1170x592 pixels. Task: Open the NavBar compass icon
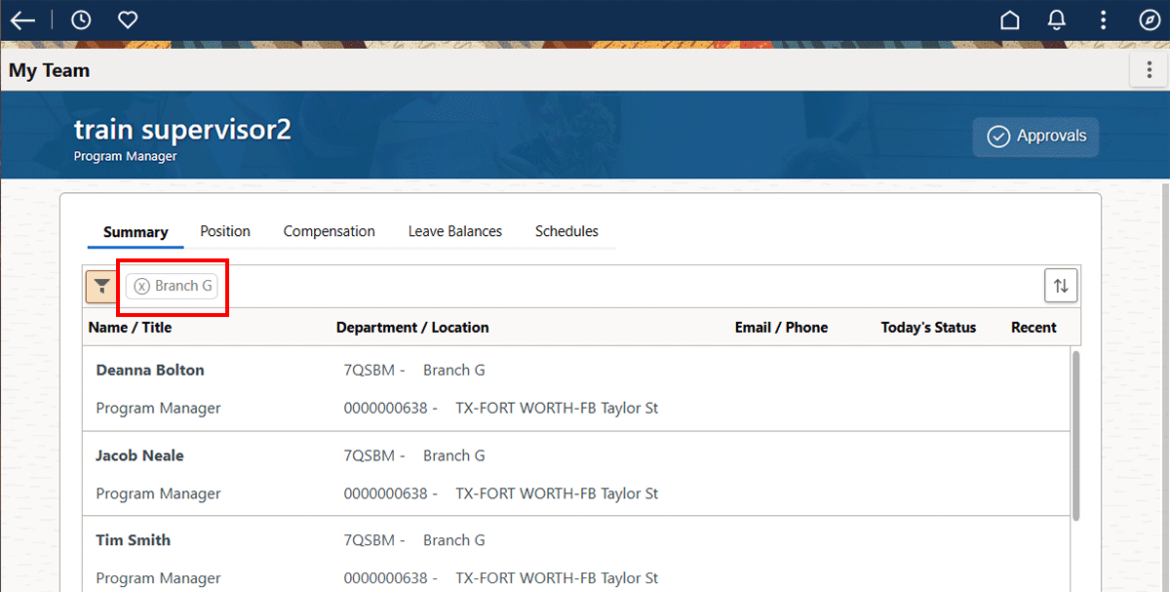pos(1149,19)
